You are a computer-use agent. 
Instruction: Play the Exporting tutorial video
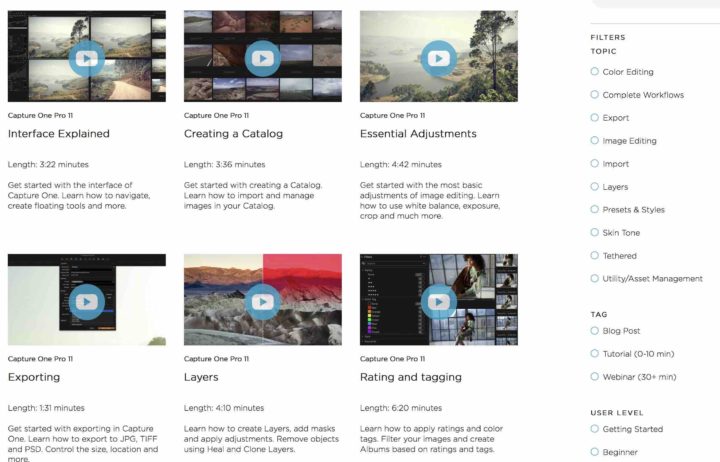[87, 302]
